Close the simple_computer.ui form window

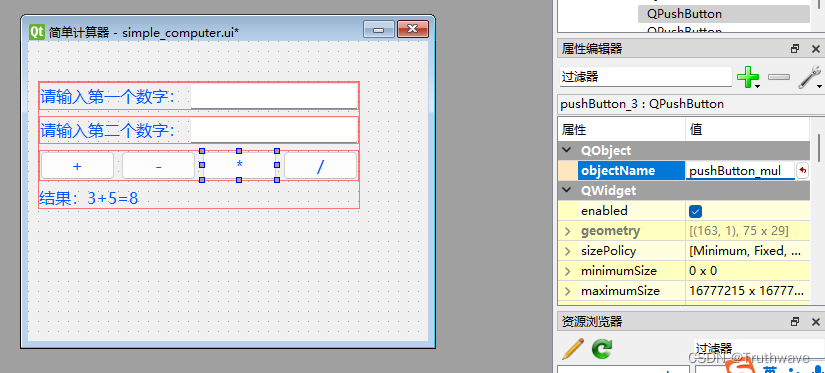coord(413,29)
